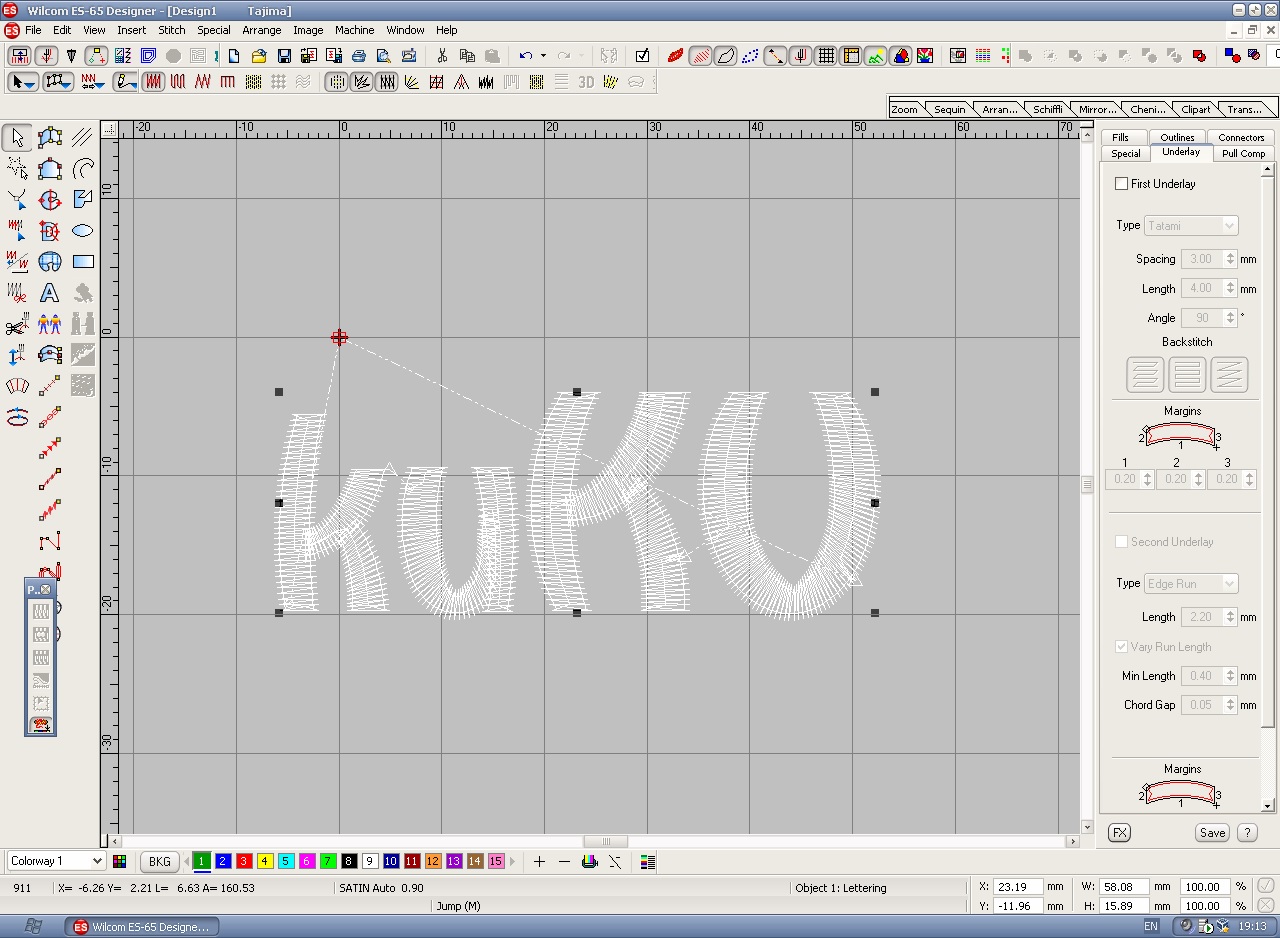This screenshot has width=1280, height=938.
Task: Select the Rectangle shape tool
Action: tap(83, 262)
